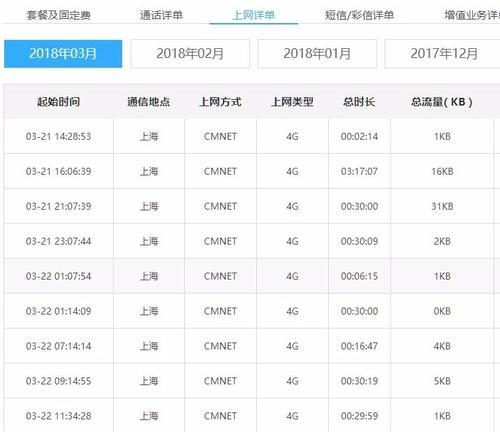This screenshot has width=500, height=432.
Task: Click the duration value 00:30:09
Action: click(x=359, y=241)
